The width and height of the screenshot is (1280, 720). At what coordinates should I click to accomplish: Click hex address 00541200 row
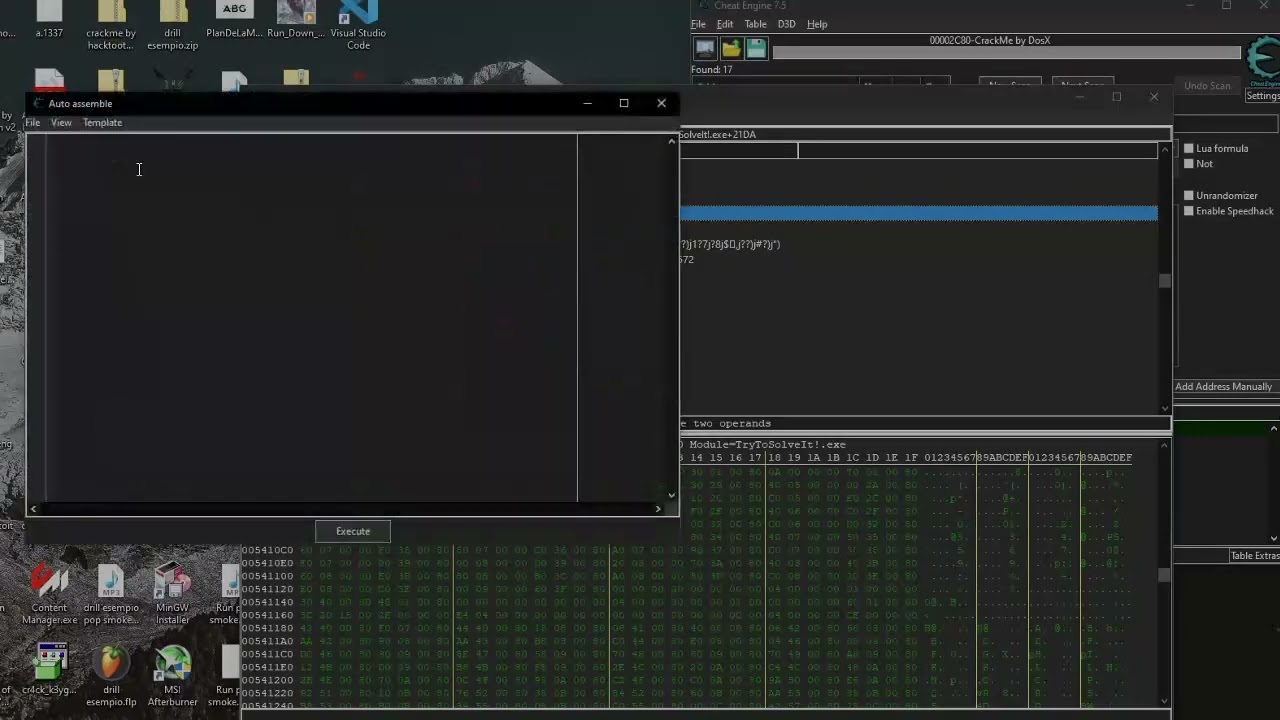click(x=267, y=680)
